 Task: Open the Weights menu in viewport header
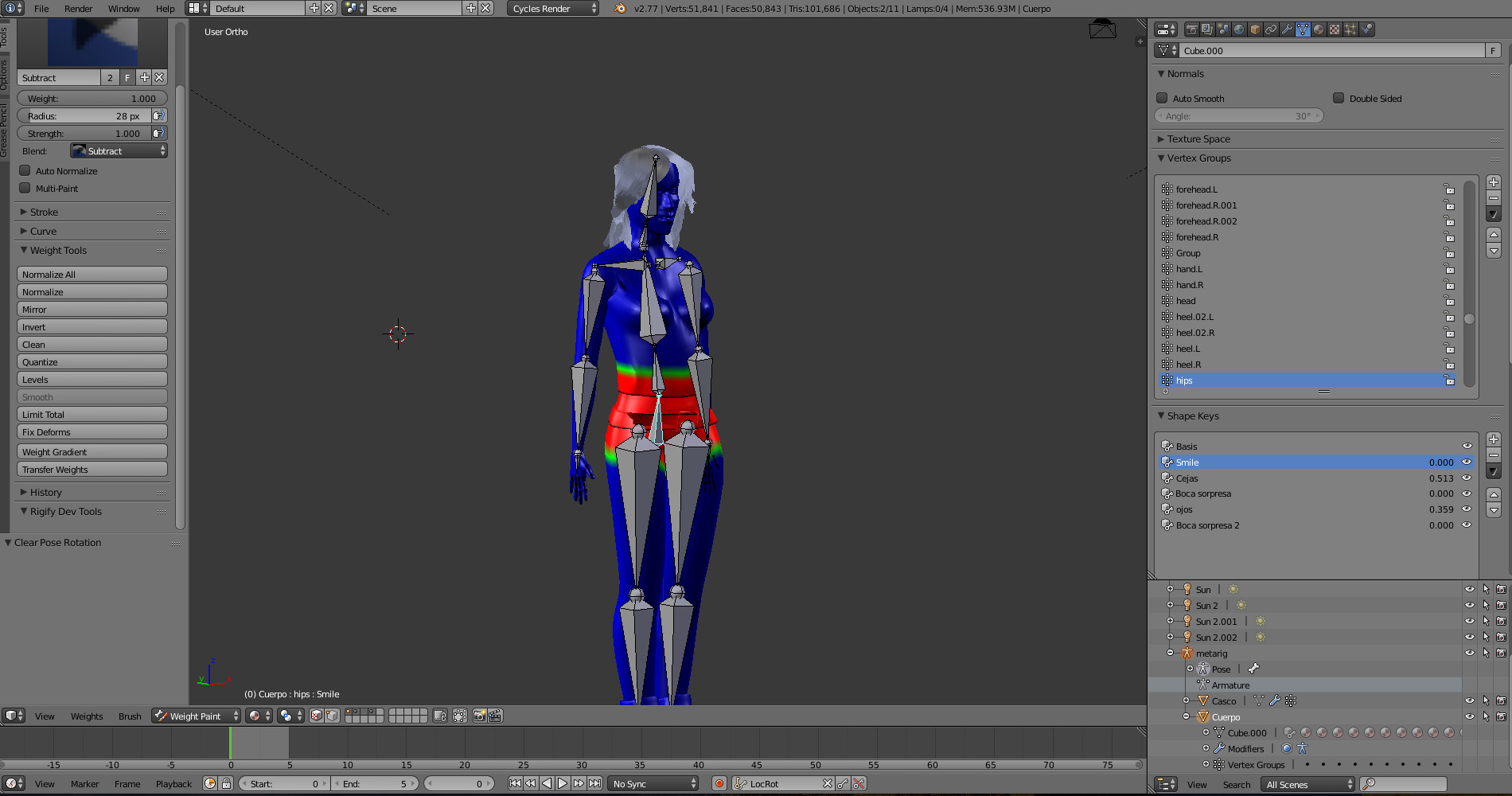pyautogui.click(x=87, y=716)
